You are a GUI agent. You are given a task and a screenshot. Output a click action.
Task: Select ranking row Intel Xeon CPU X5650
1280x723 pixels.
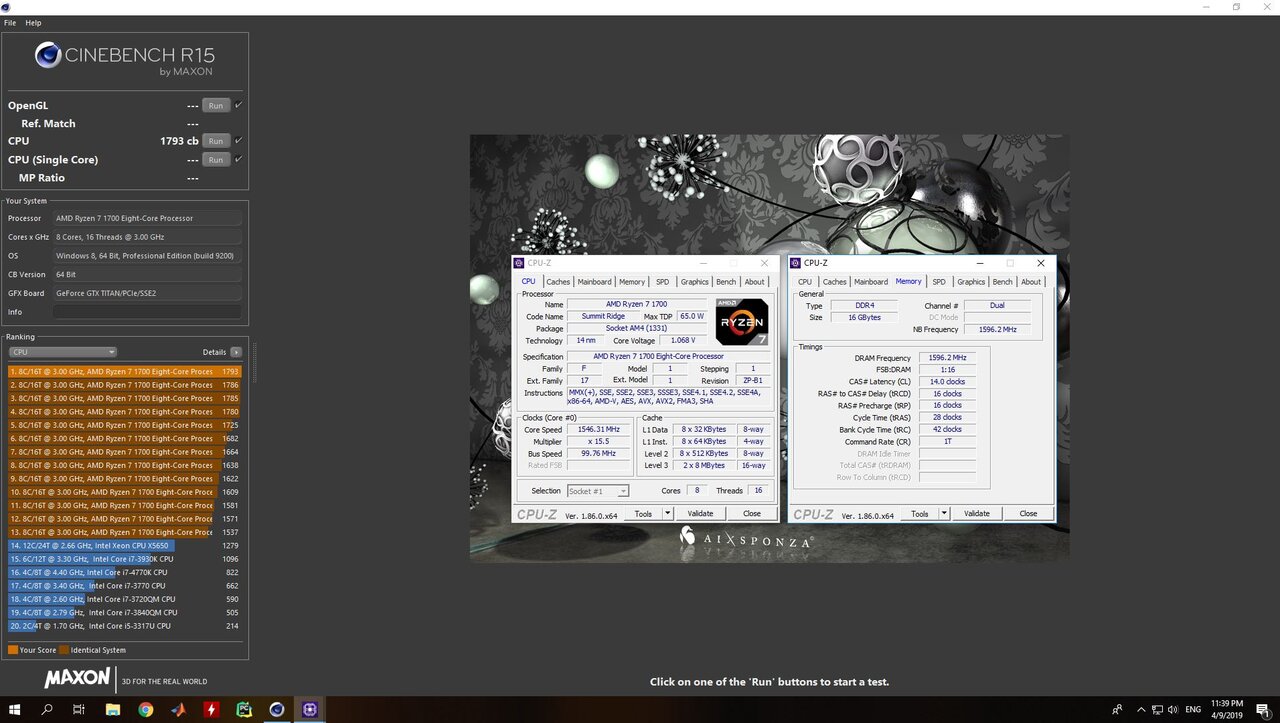(x=125, y=546)
